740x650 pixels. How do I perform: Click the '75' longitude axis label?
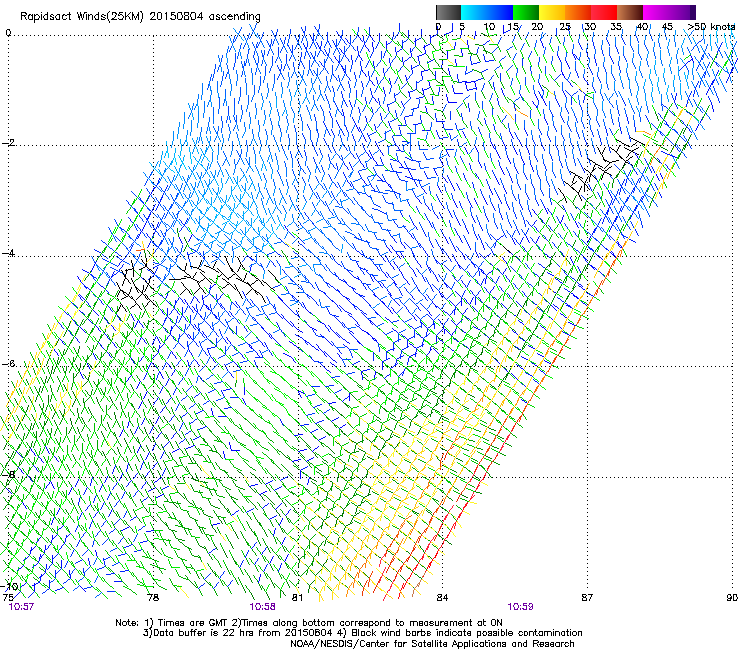click(8, 598)
